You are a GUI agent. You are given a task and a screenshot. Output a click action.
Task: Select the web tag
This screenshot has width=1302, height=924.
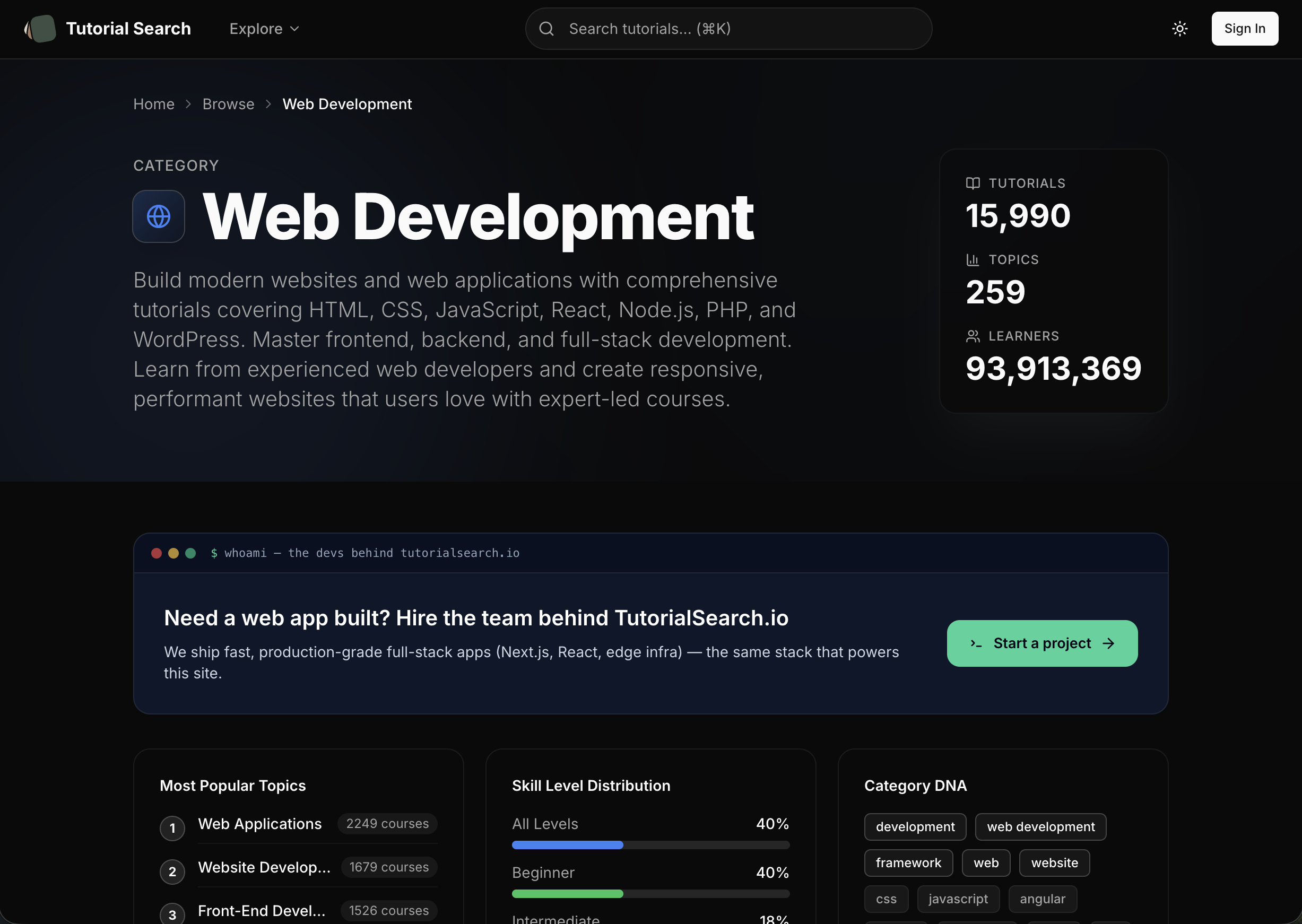coord(986,863)
